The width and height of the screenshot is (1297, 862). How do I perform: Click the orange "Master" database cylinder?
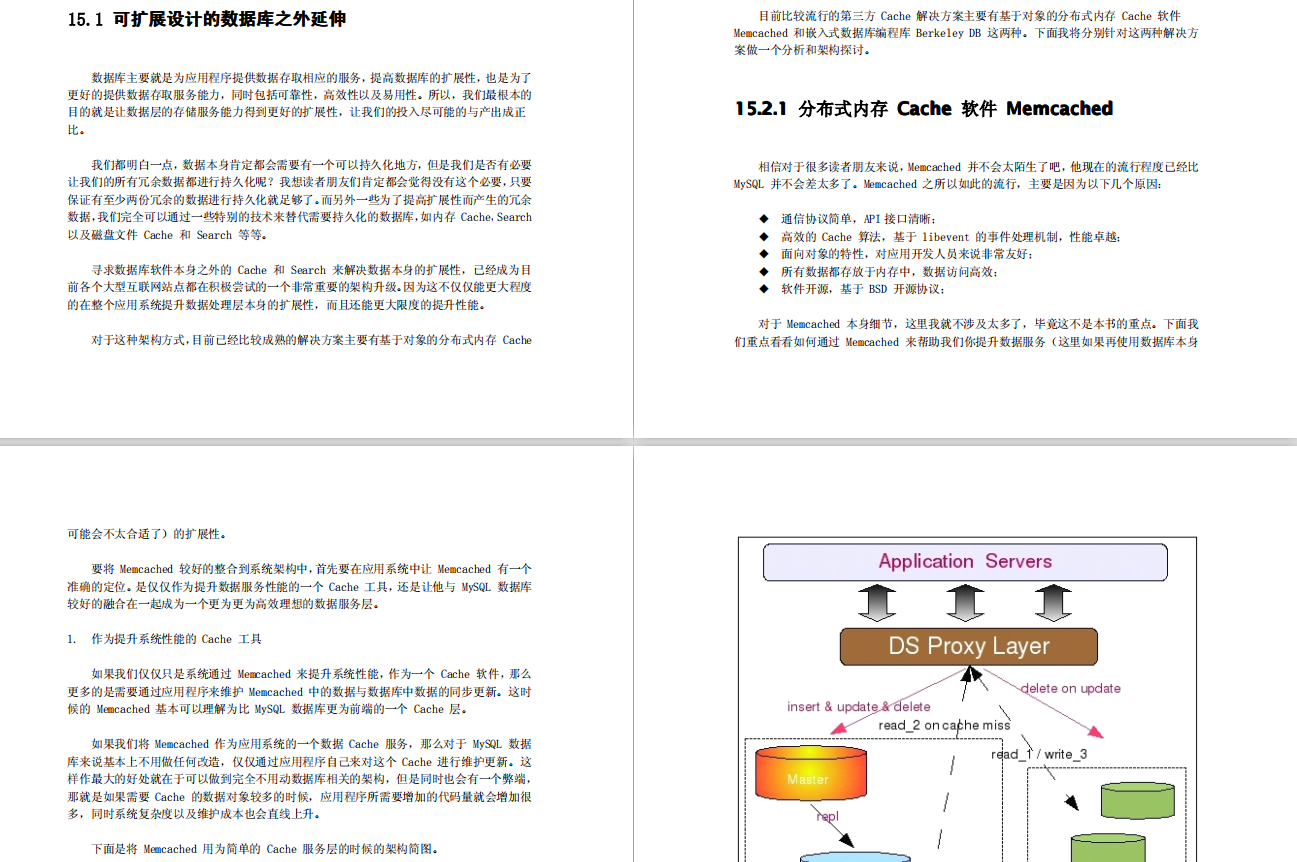tap(811, 773)
